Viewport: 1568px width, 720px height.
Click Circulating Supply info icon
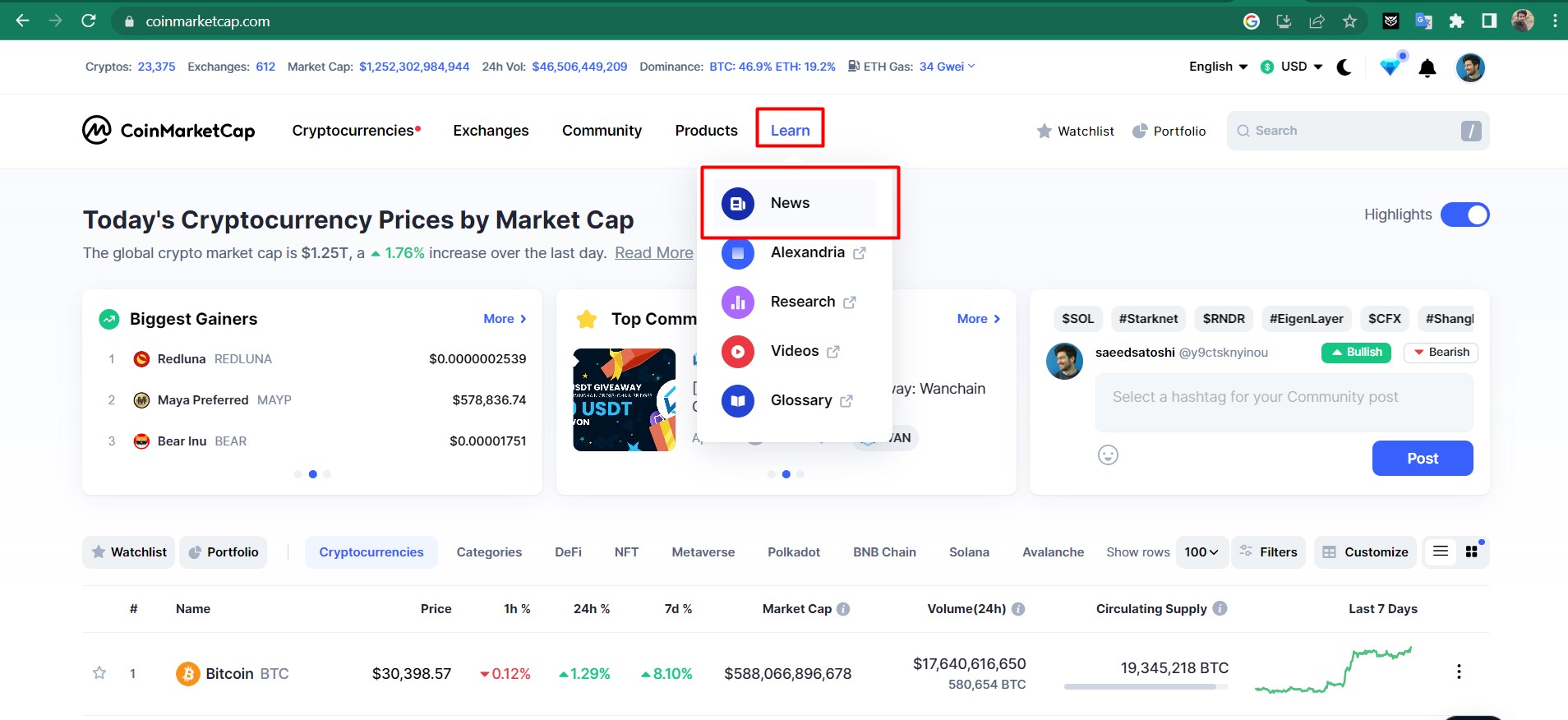[1220, 608]
